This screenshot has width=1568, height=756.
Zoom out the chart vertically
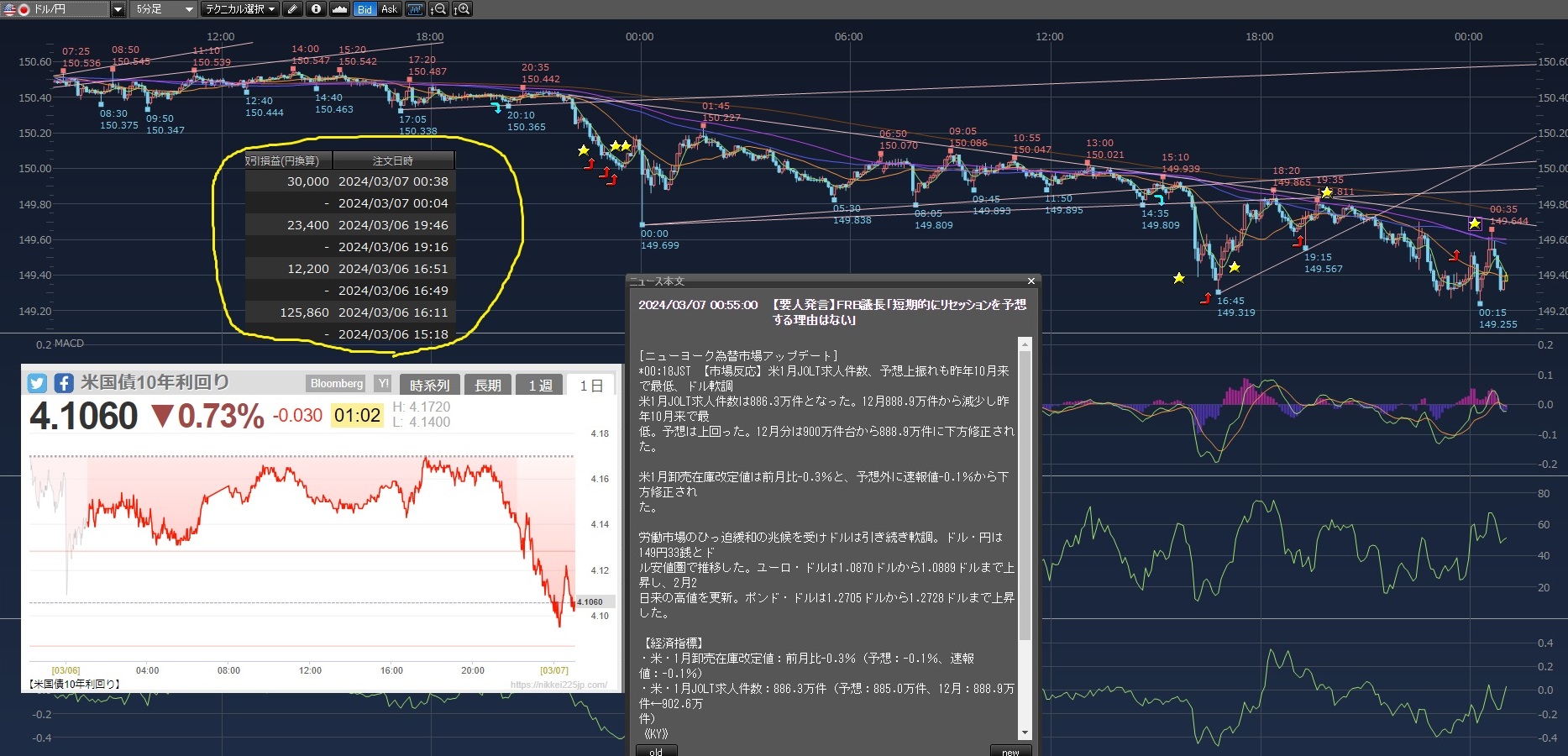click(x=438, y=9)
